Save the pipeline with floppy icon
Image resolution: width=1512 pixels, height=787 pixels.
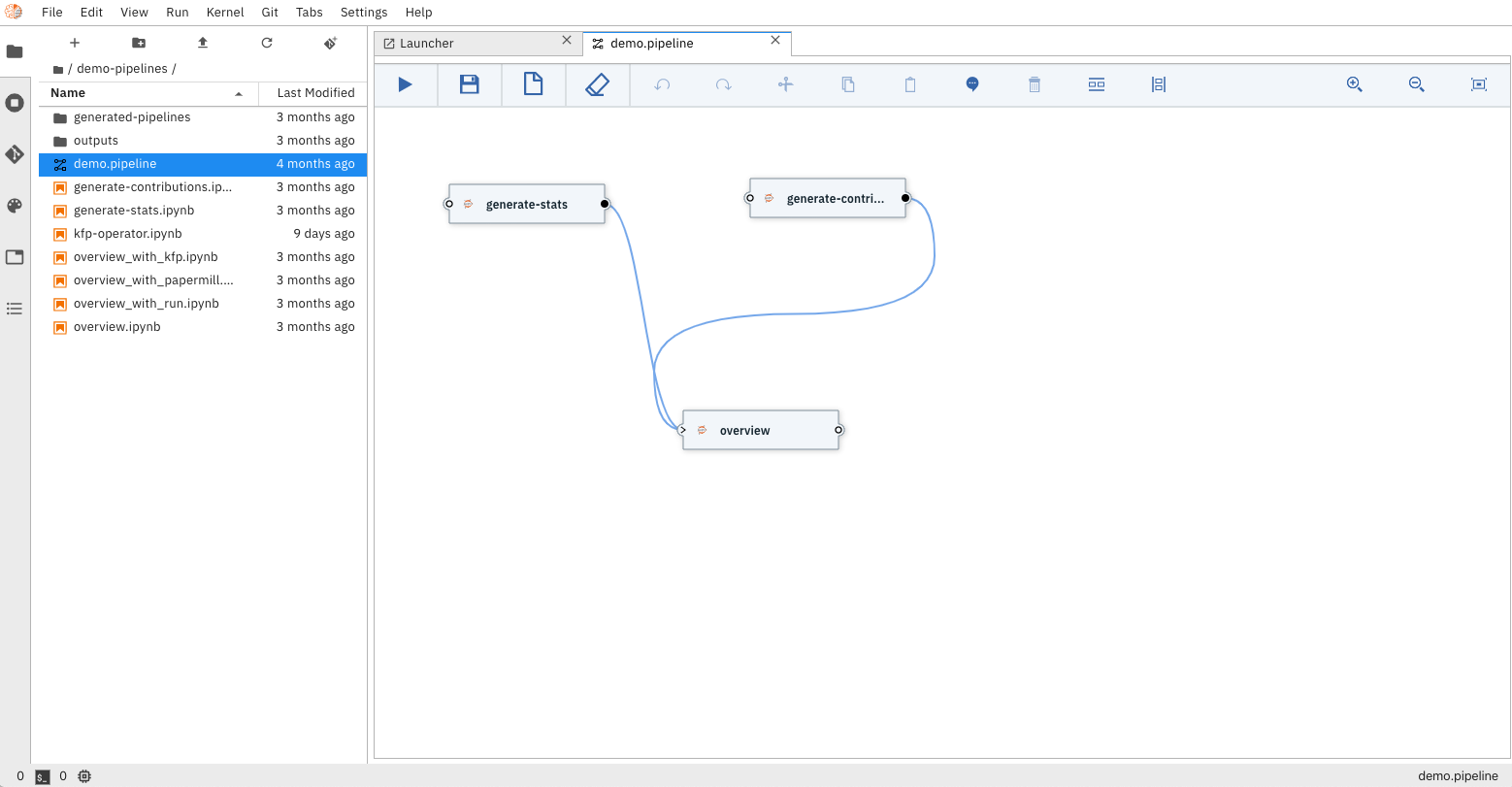pyautogui.click(x=470, y=84)
